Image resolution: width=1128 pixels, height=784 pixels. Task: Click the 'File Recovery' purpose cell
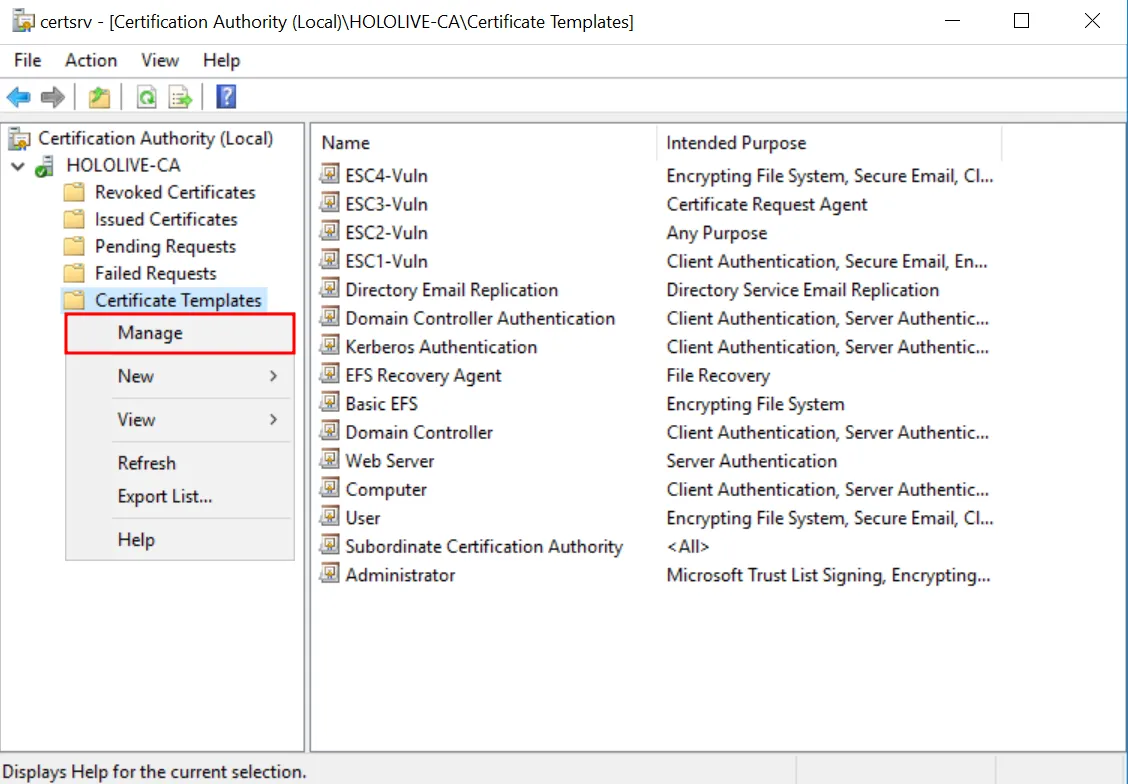pos(718,375)
